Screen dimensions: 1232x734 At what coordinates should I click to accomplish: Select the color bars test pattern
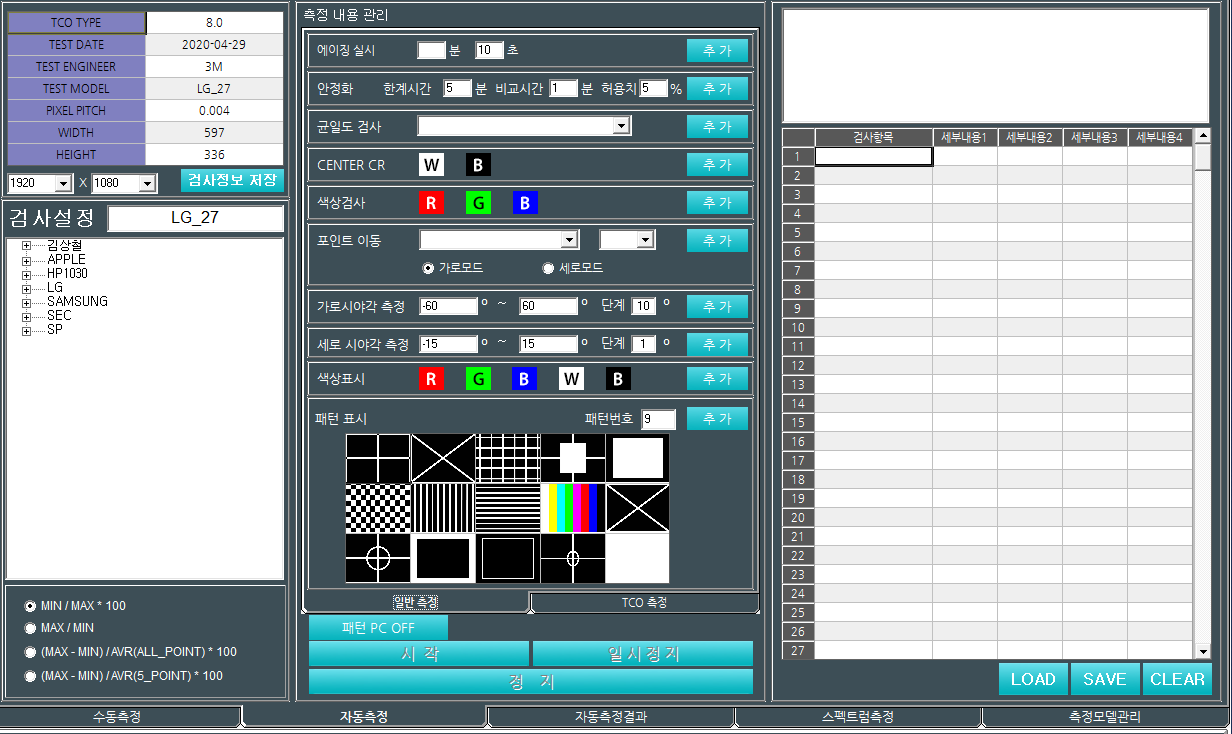573,508
